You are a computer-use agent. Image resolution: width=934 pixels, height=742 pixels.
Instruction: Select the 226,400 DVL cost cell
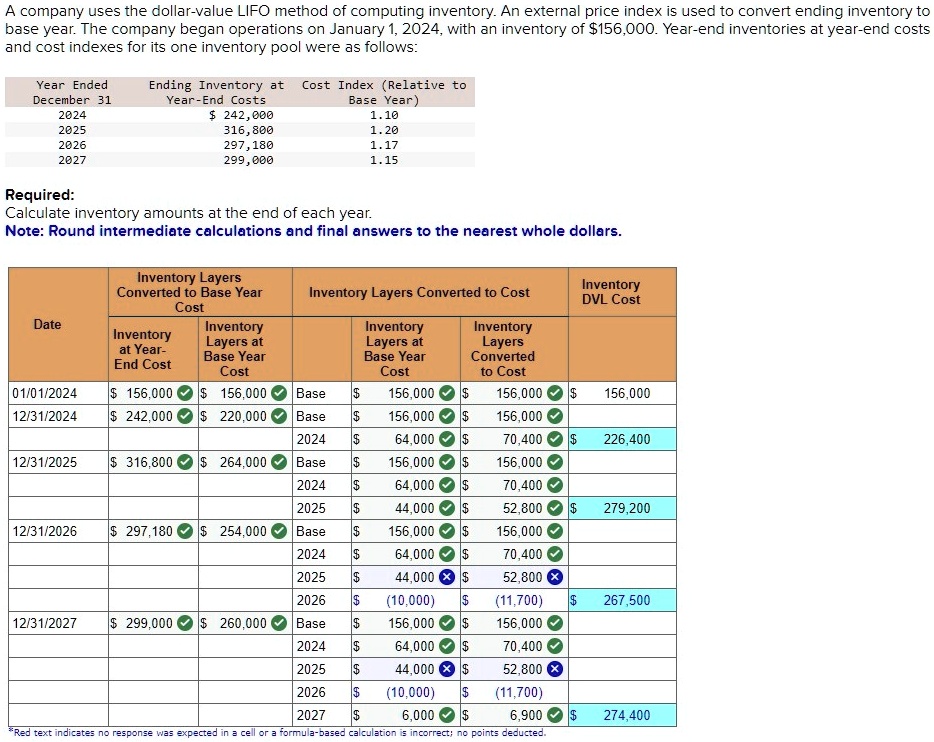click(622, 439)
